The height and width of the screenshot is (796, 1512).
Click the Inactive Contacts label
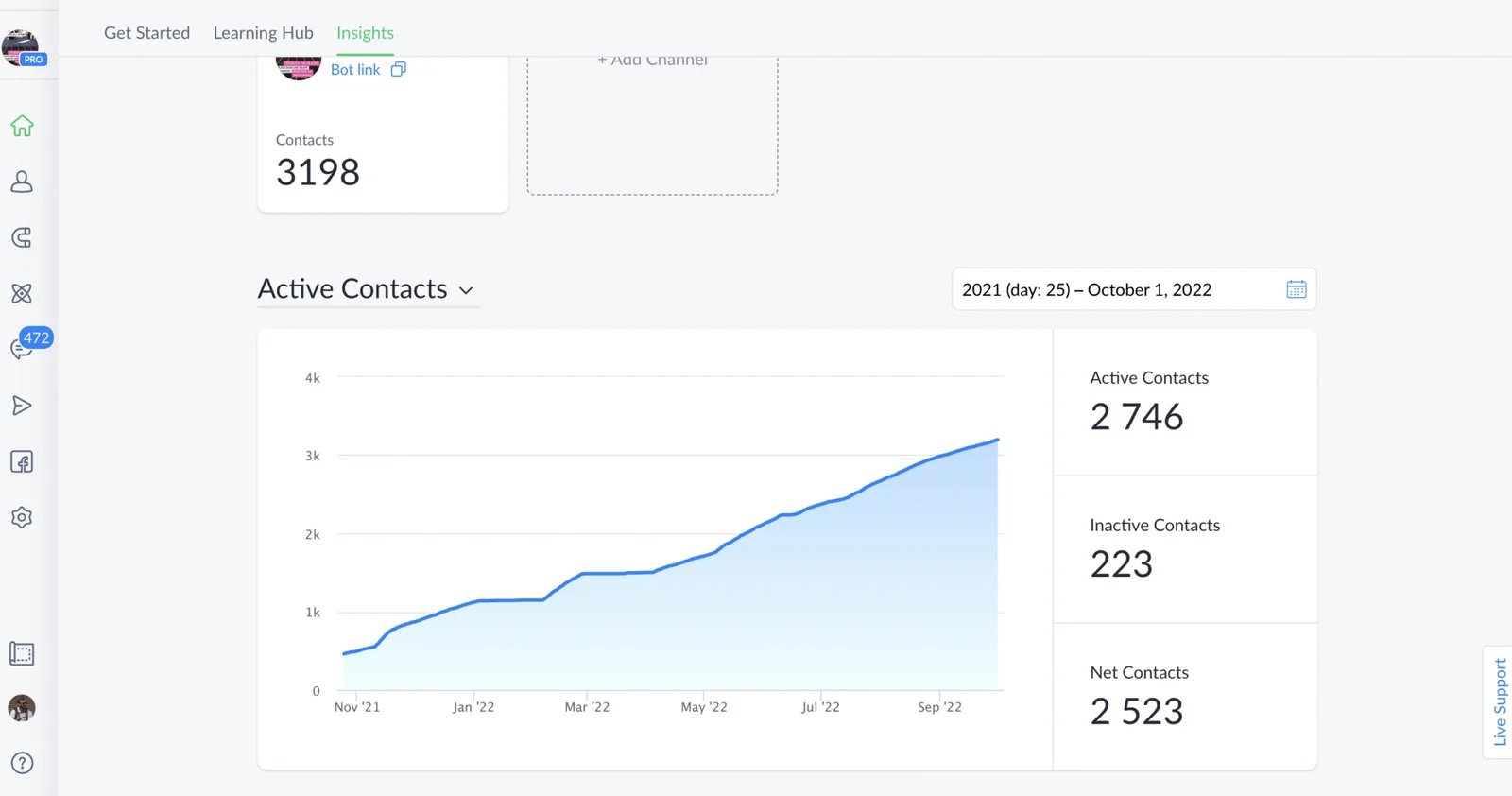click(1155, 526)
